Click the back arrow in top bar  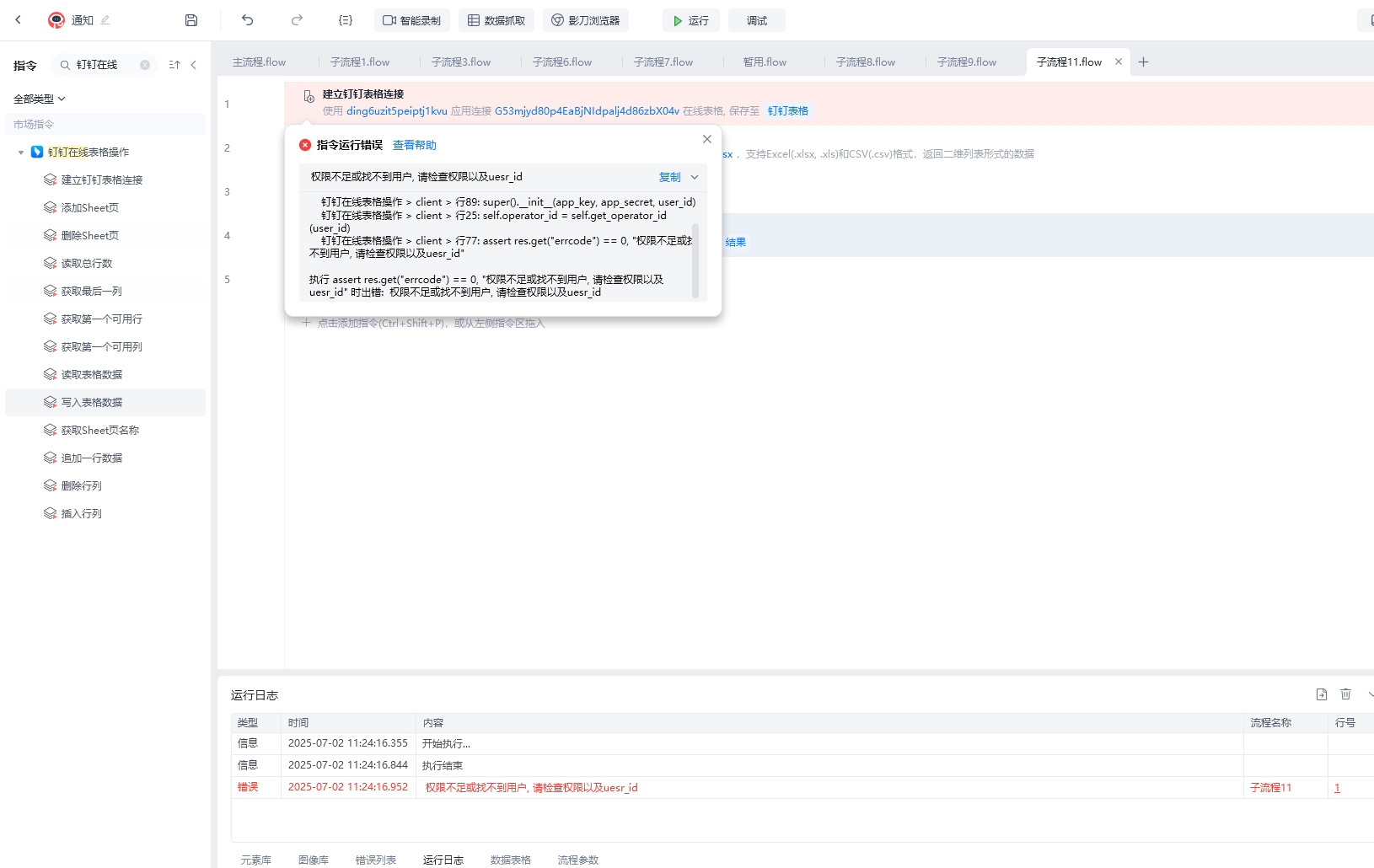pos(18,19)
